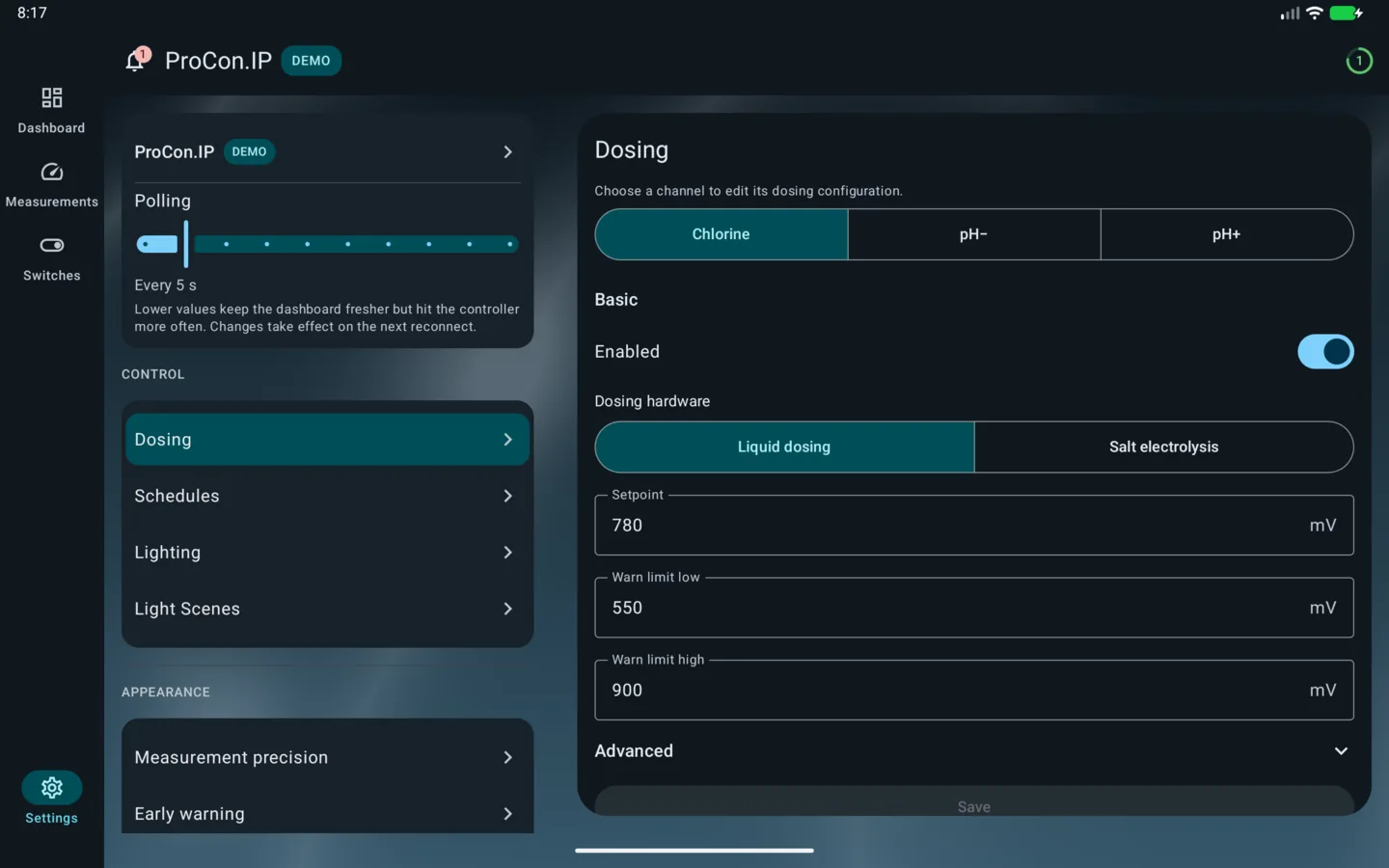Open Measurement precision settings
This screenshot has width=1389, height=868.
click(x=327, y=758)
